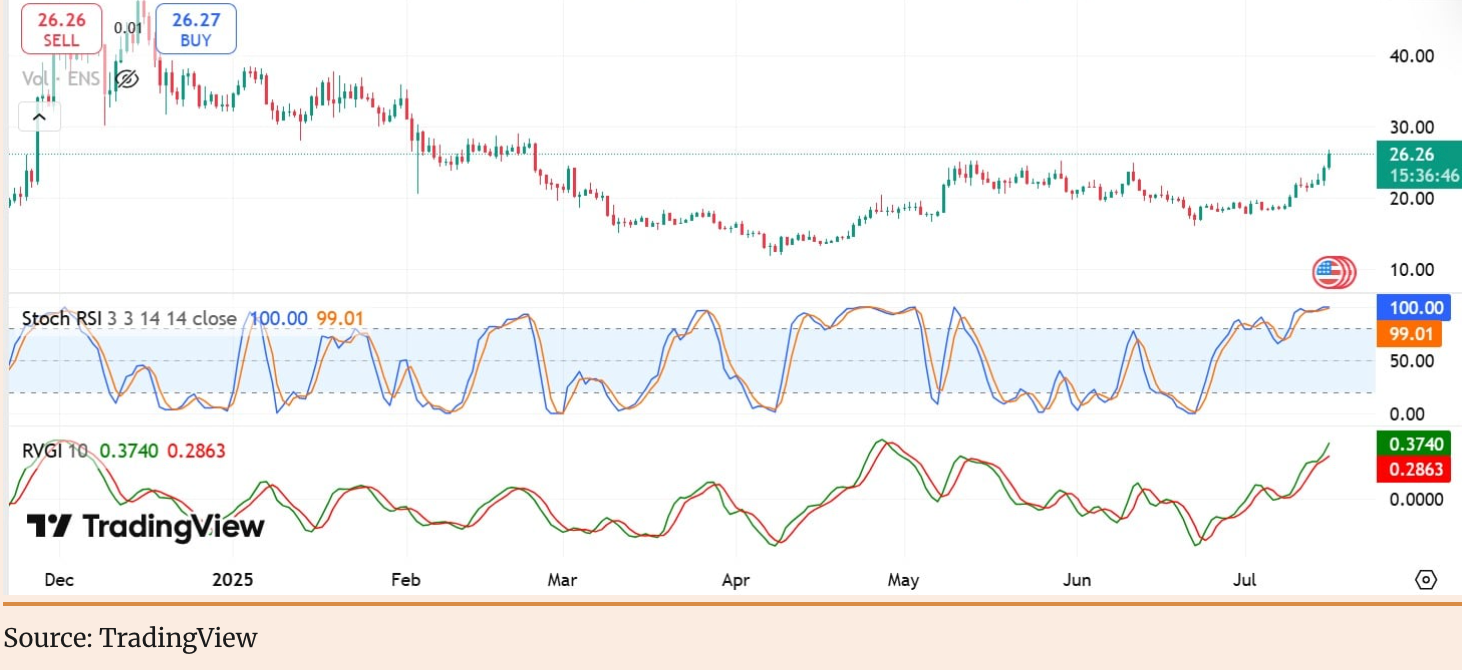
Task: Click the Apr marker on time axis
Action: 736,580
